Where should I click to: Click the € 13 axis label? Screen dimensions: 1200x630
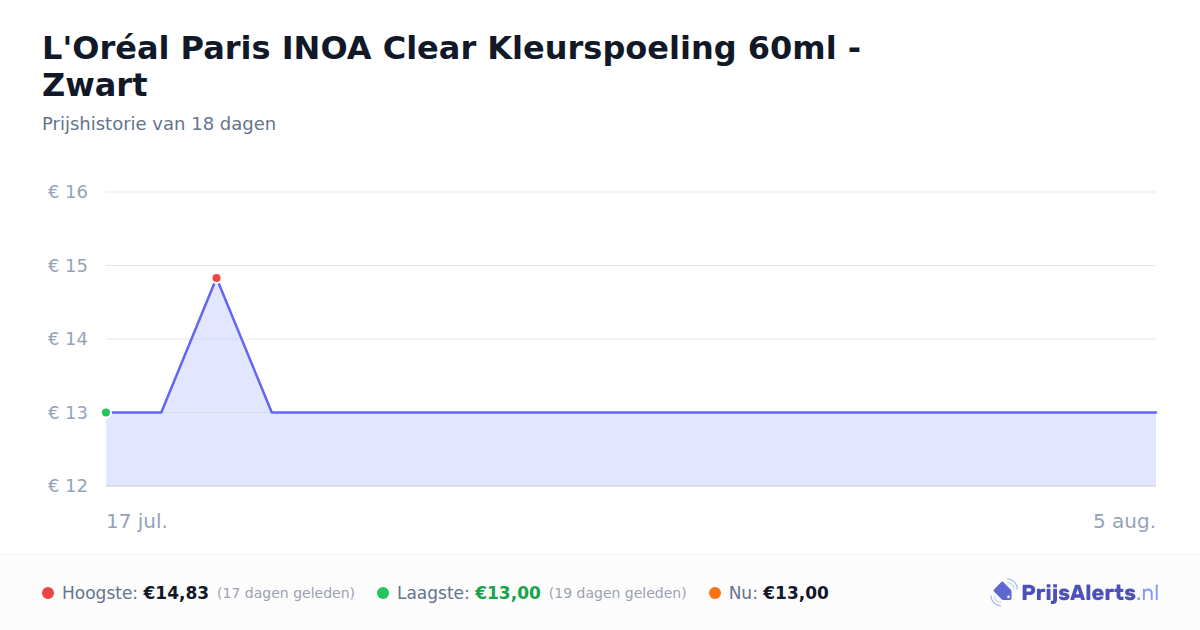(x=68, y=412)
